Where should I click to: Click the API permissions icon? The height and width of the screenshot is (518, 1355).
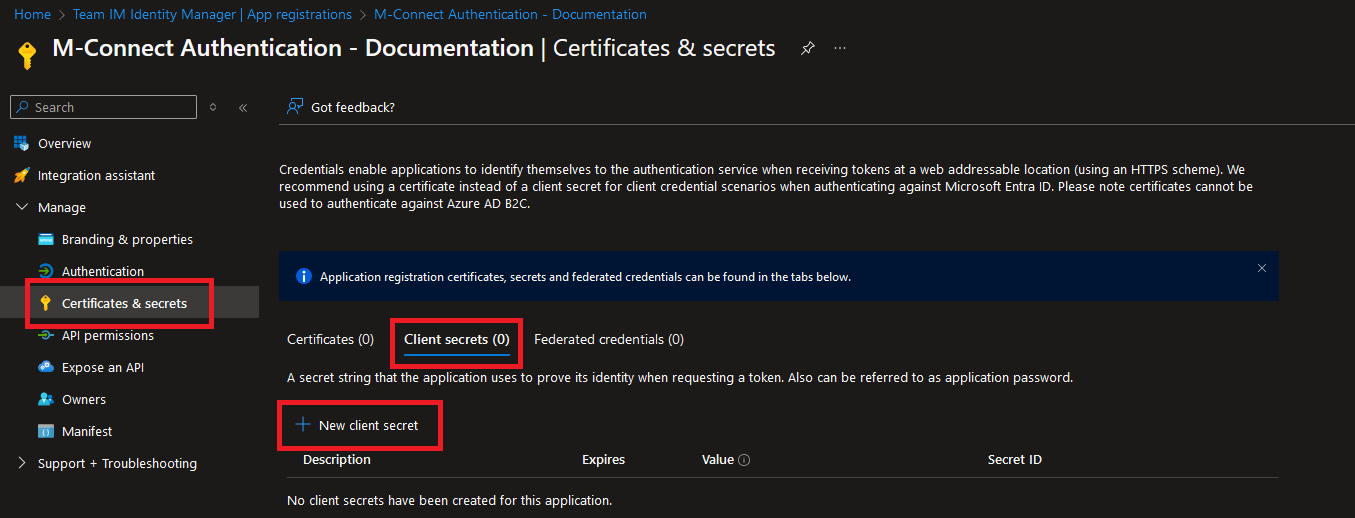coord(45,335)
